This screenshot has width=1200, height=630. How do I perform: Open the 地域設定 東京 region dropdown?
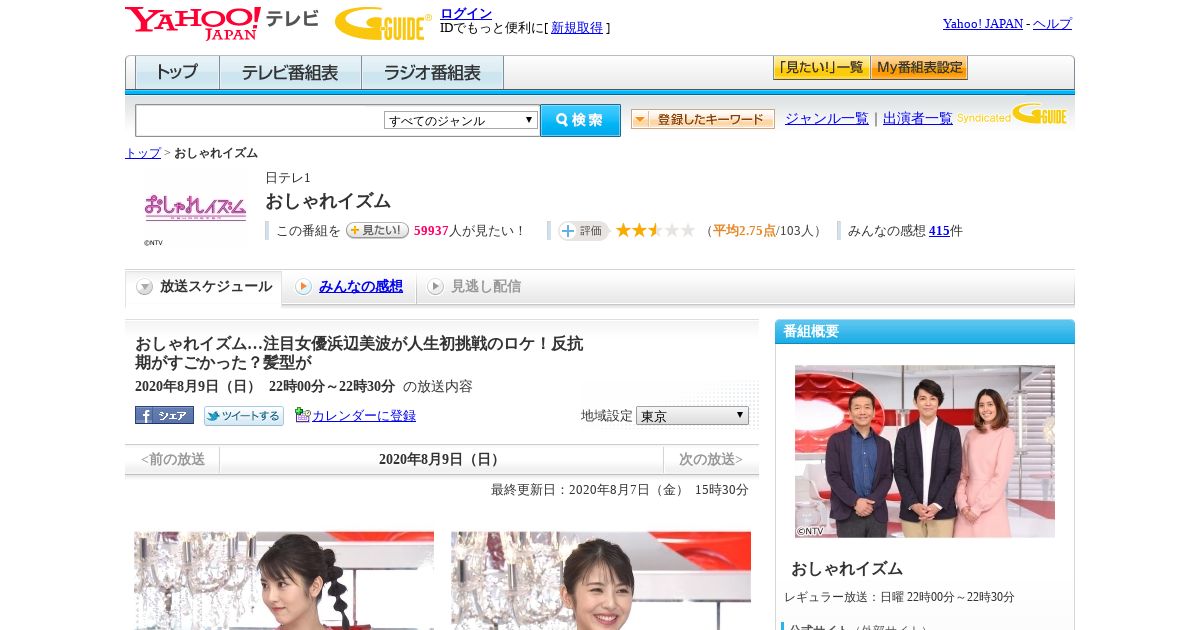pyautogui.click(x=692, y=415)
